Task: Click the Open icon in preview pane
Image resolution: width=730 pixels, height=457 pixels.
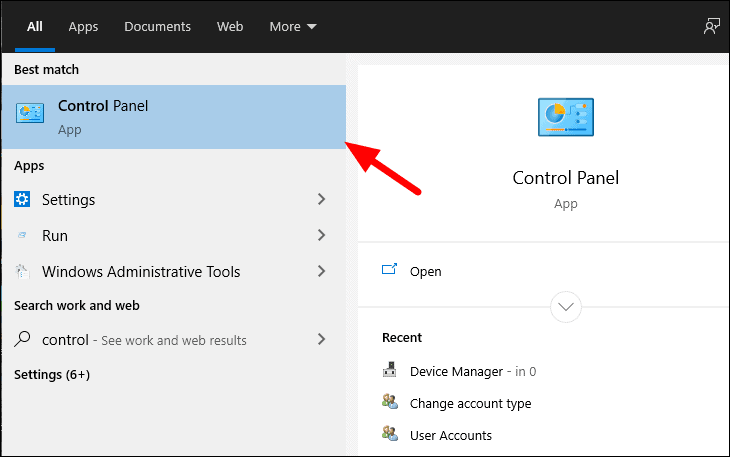Action: (x=389, y=269)
